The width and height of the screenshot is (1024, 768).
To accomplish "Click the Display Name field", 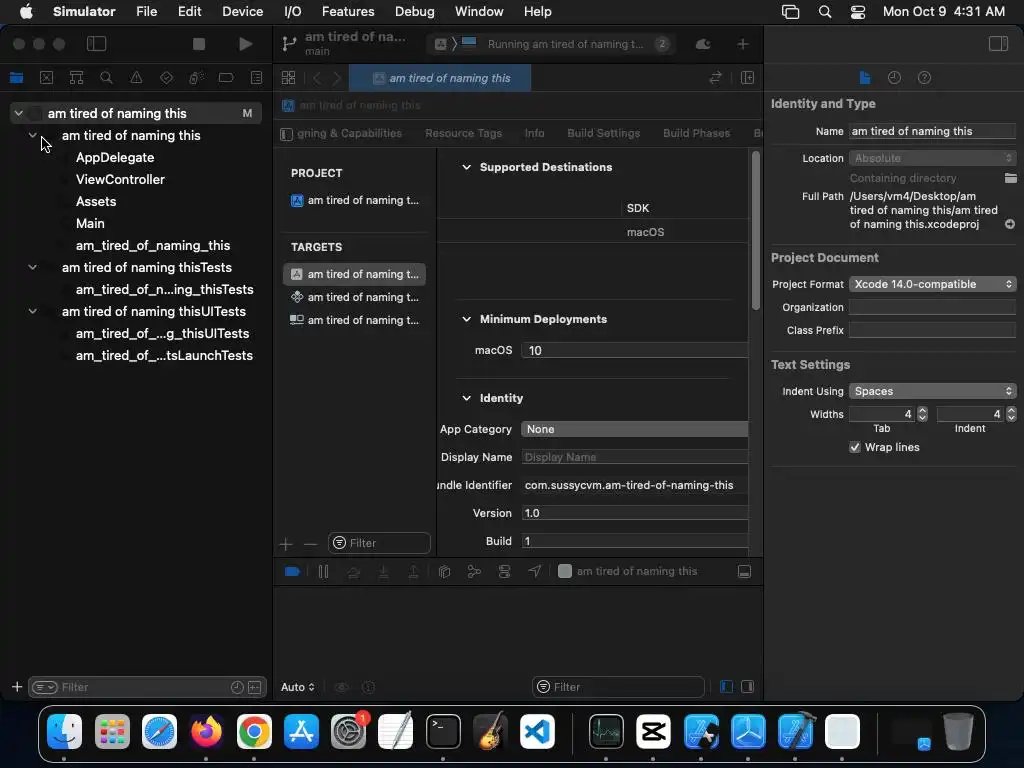I will tap(634, 457).
